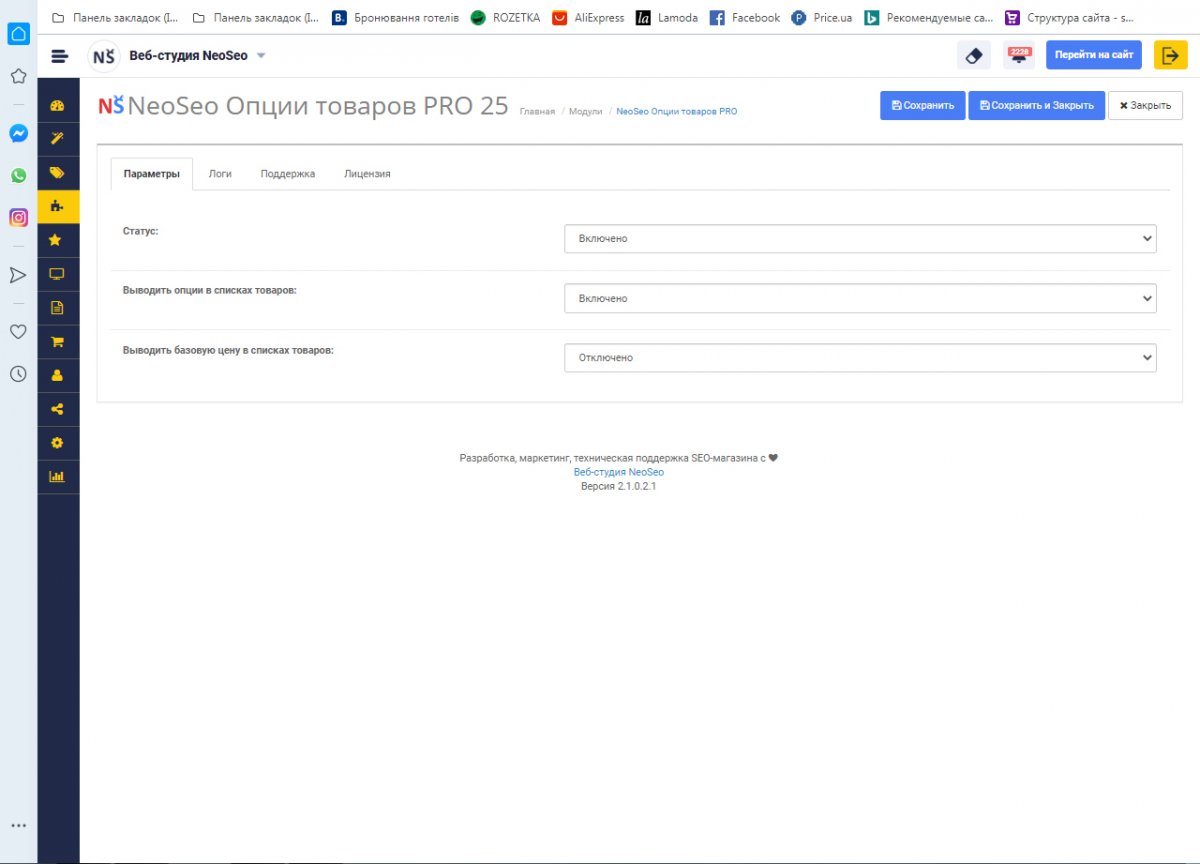This screenshot has width=1200, height=864.
Task: Click the yellow logout arrow icon
Action: click(x=1170, y=55)
